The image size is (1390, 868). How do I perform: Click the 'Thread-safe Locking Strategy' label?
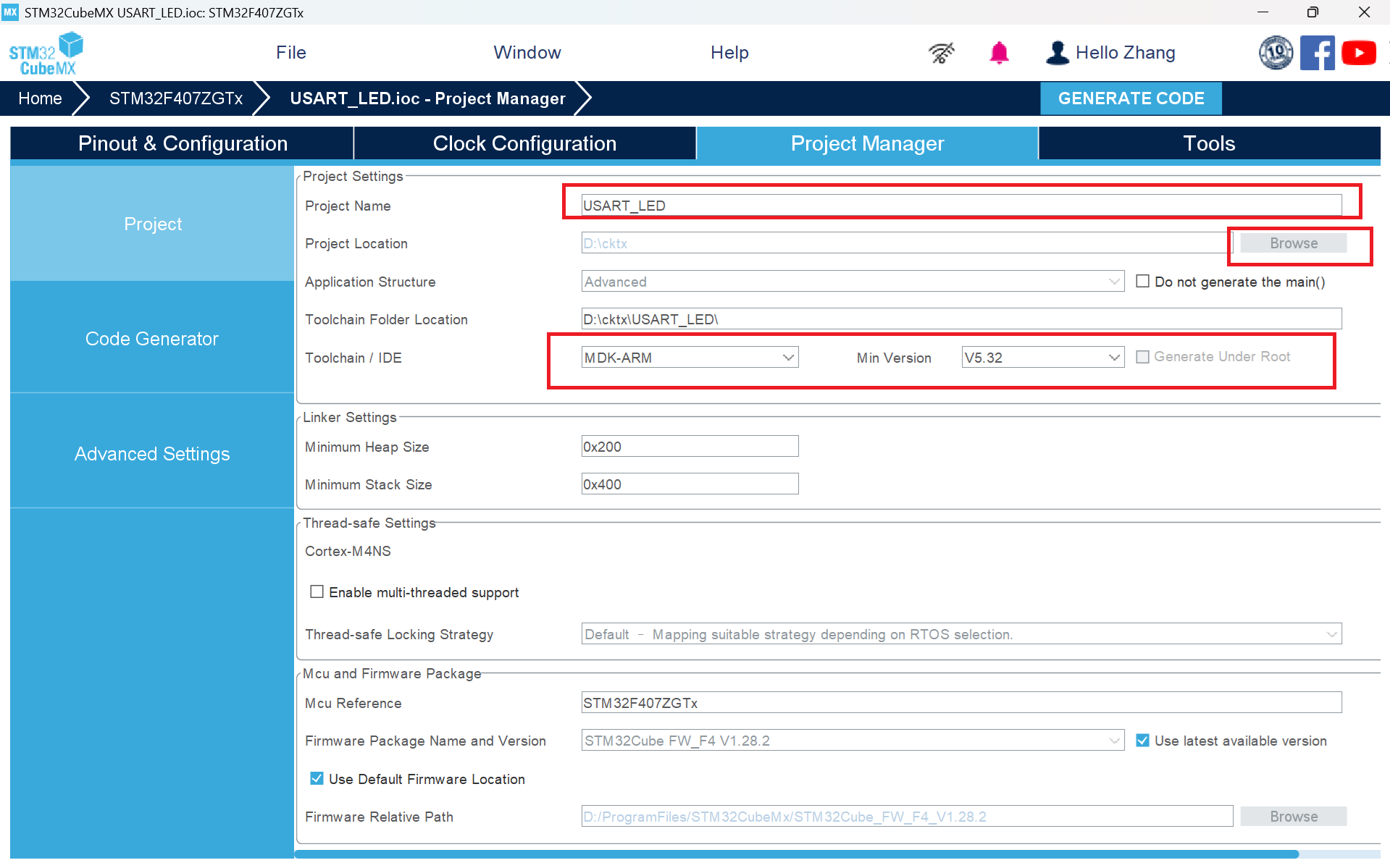coord(399,634)
